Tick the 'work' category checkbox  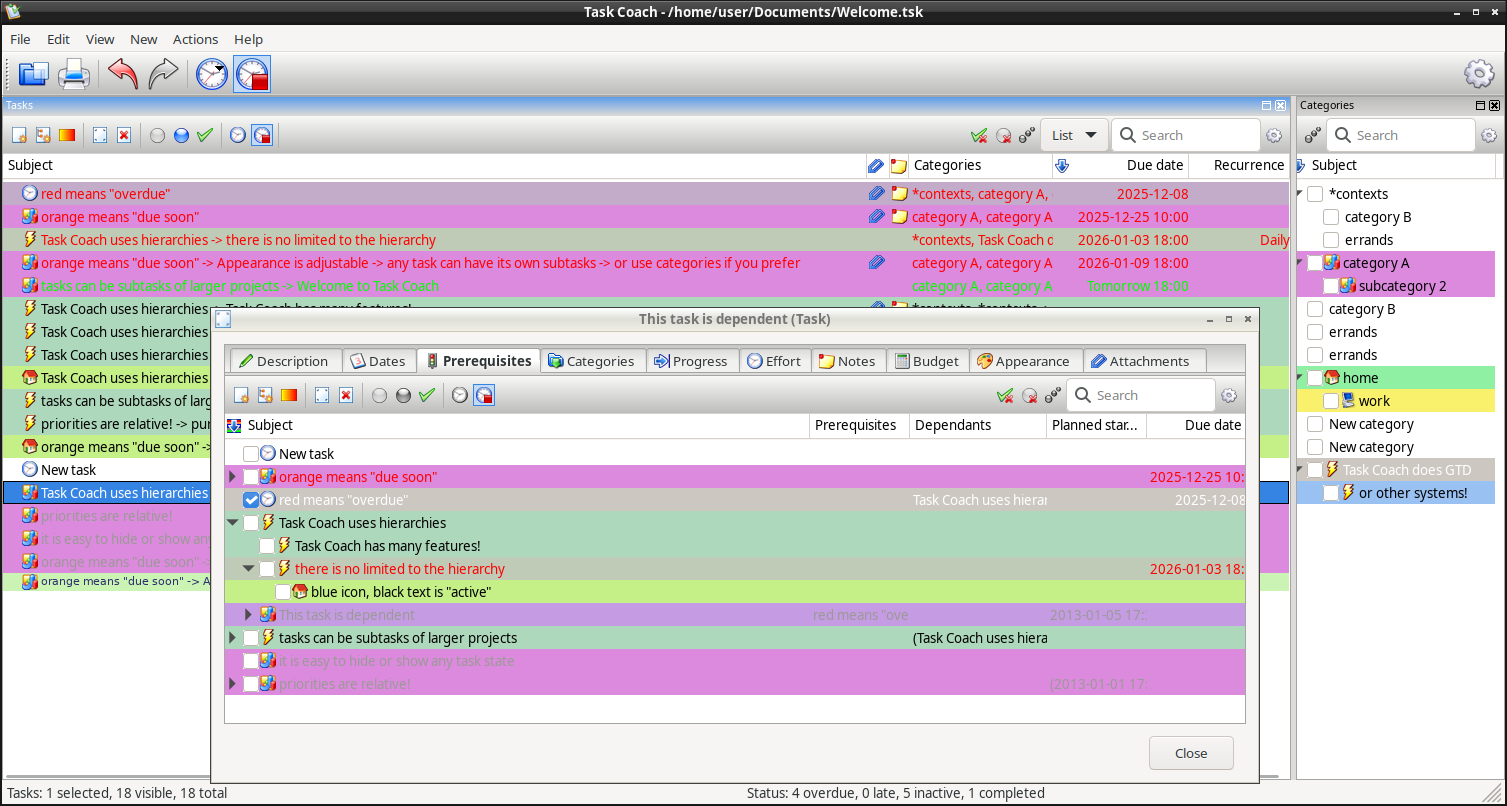pos(1331,401)
